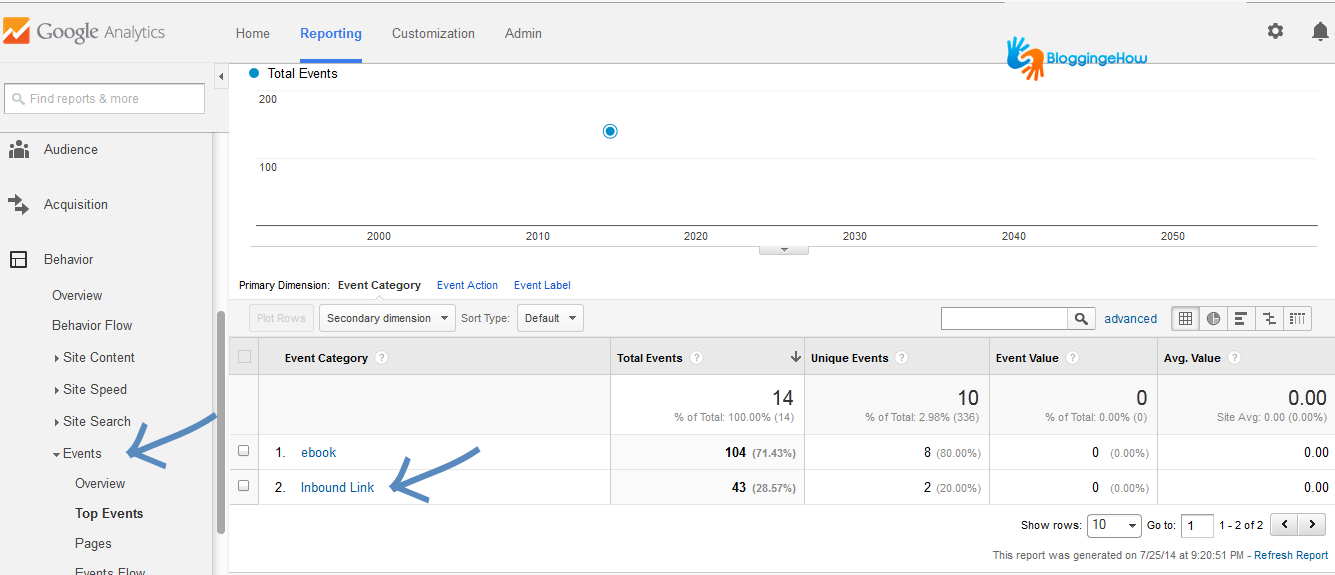Focus the Find reports & more field

point(105,99)
